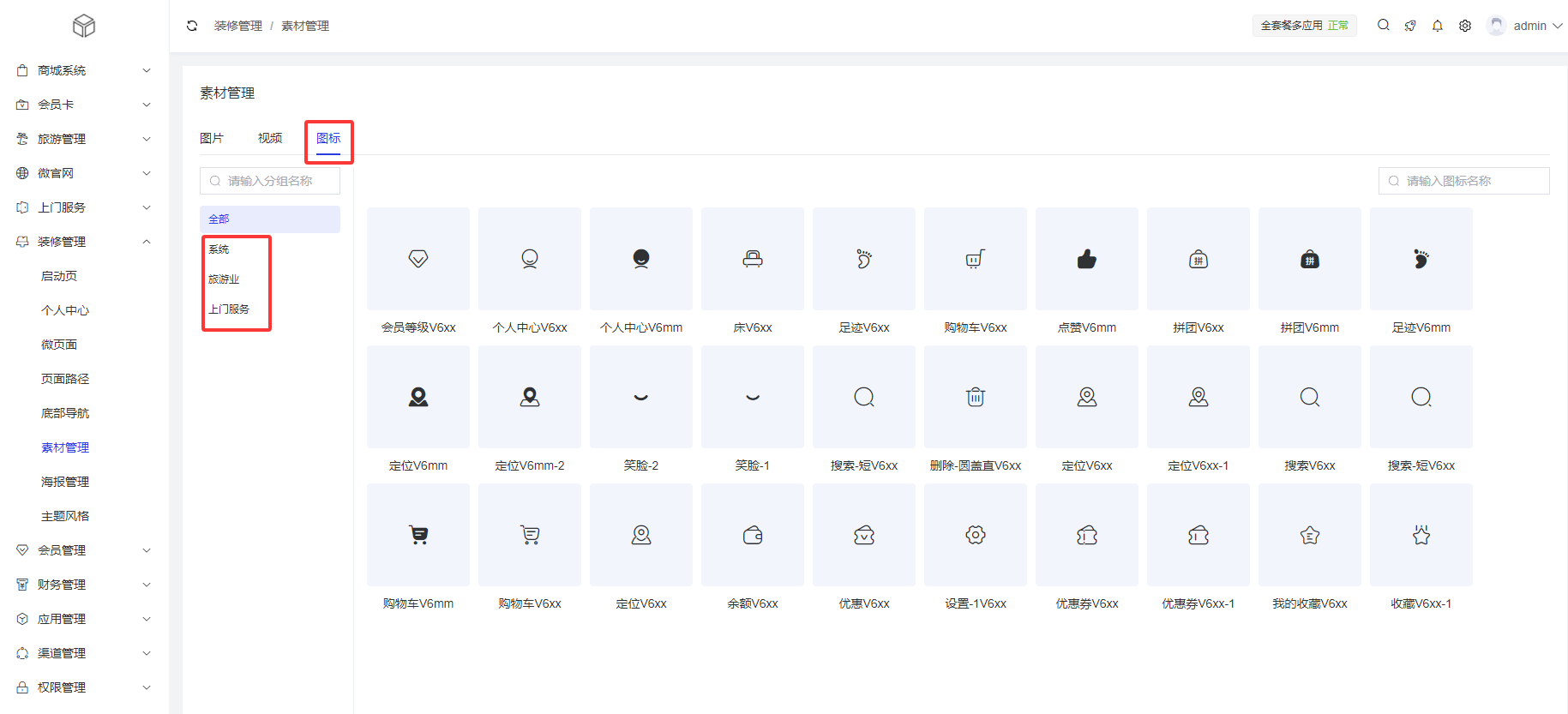Click the 全套餐多应用 正常 status badge
The height and width of the screenshot is (714, 1568).
pyautogui.click(x=1305, y=26)
